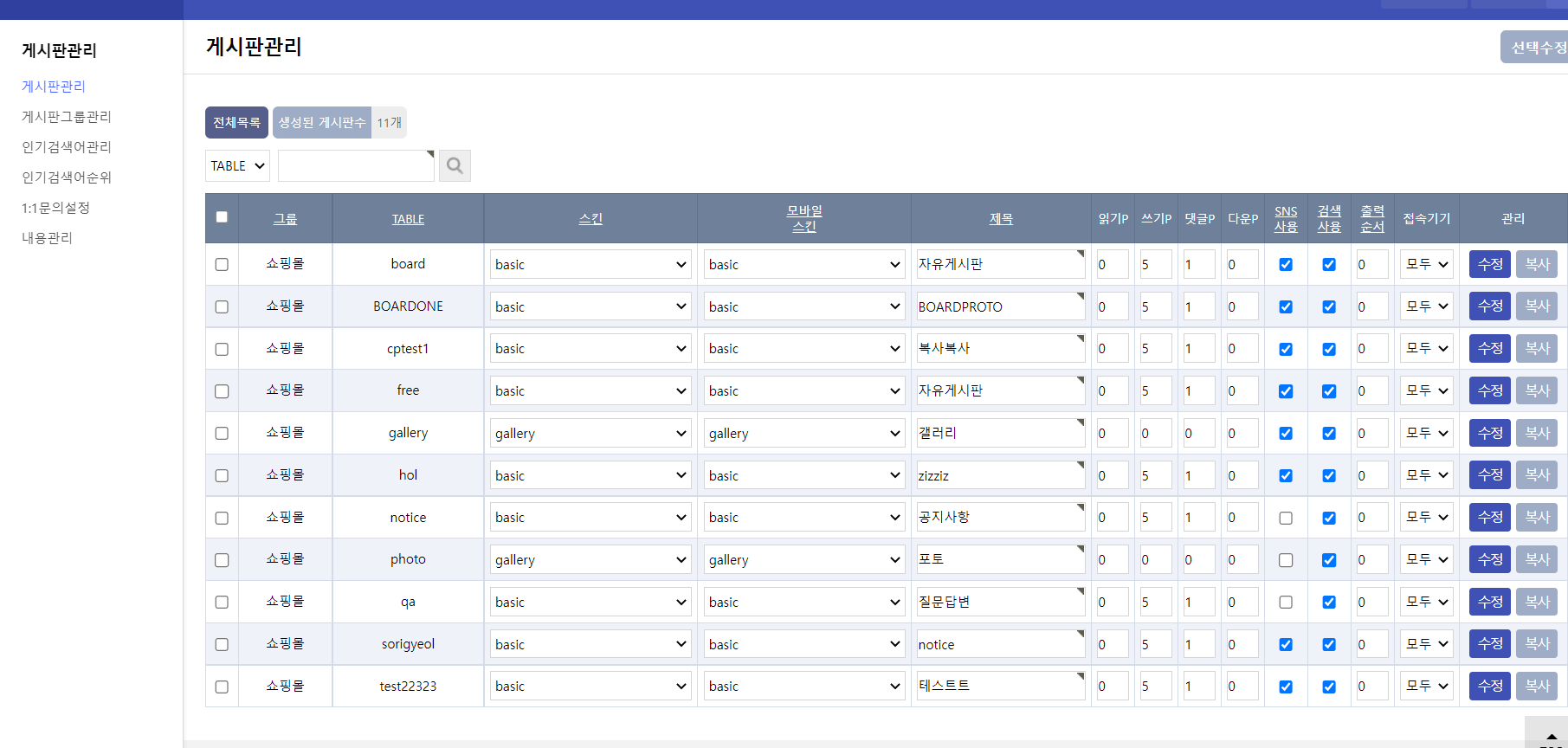Sort by 스킨 column header

(590, 219)
